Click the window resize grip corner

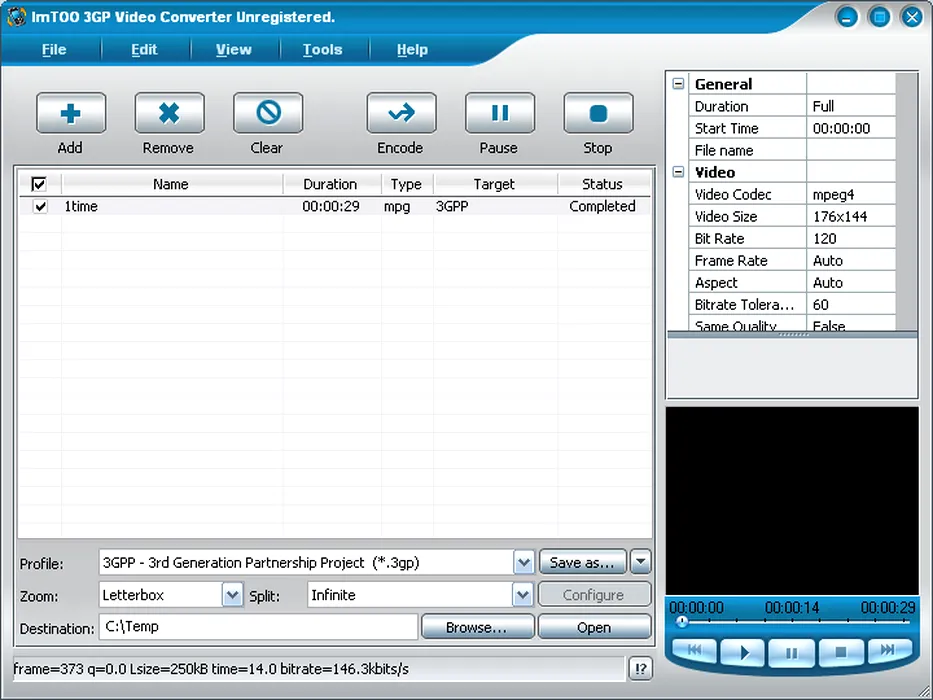924,691
